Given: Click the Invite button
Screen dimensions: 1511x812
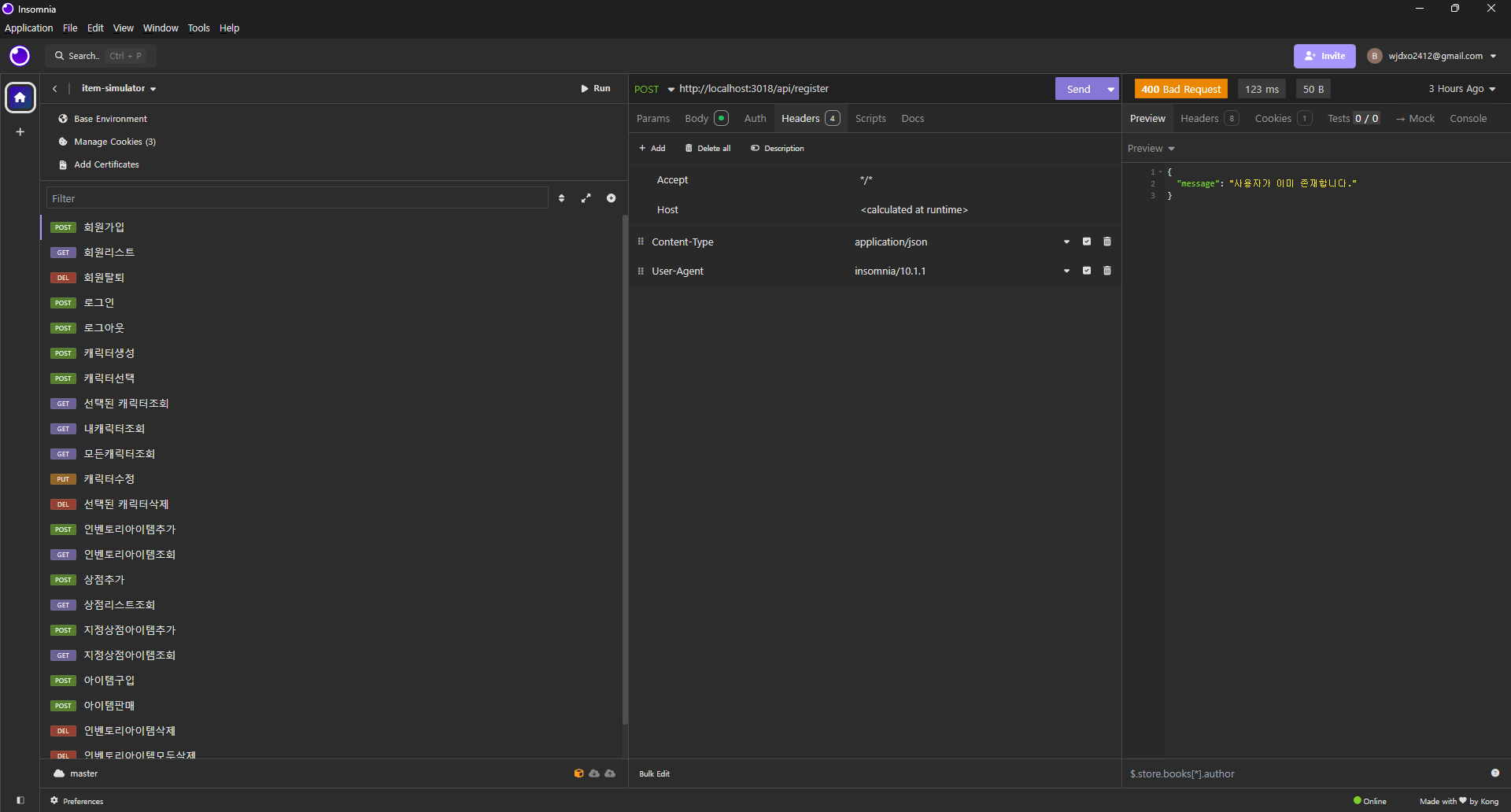Looking at the screenshot, I should 1324,56.
